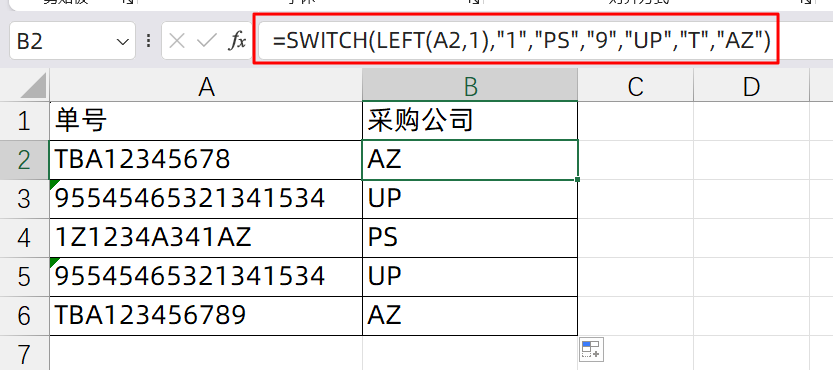This screenshot has width=833, height=370.
Task: Click cell B5 showing UP
Action: 470,277
